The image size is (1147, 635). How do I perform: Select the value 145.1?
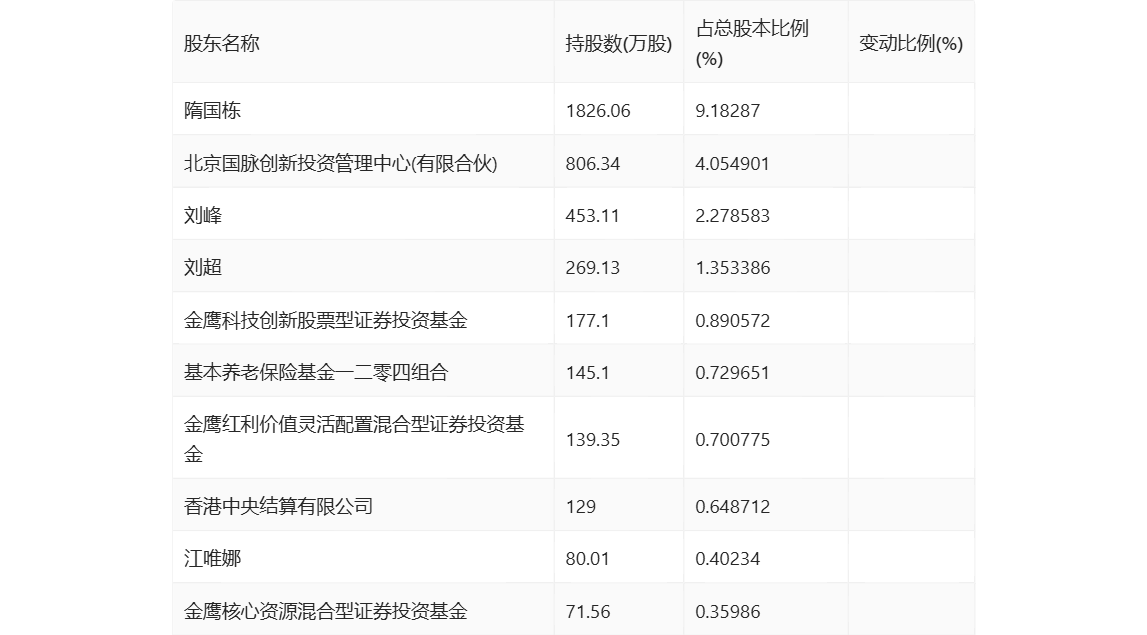pos(587,373)
